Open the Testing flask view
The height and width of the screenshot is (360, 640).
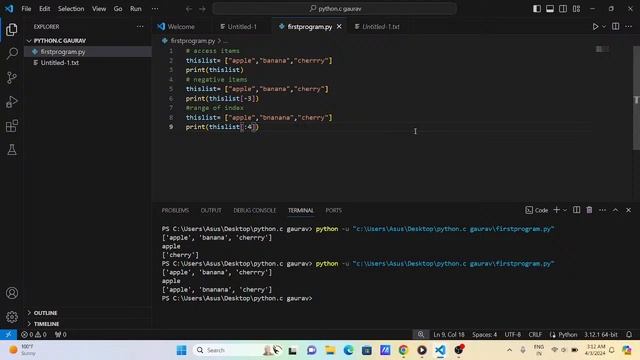point(12,149)
